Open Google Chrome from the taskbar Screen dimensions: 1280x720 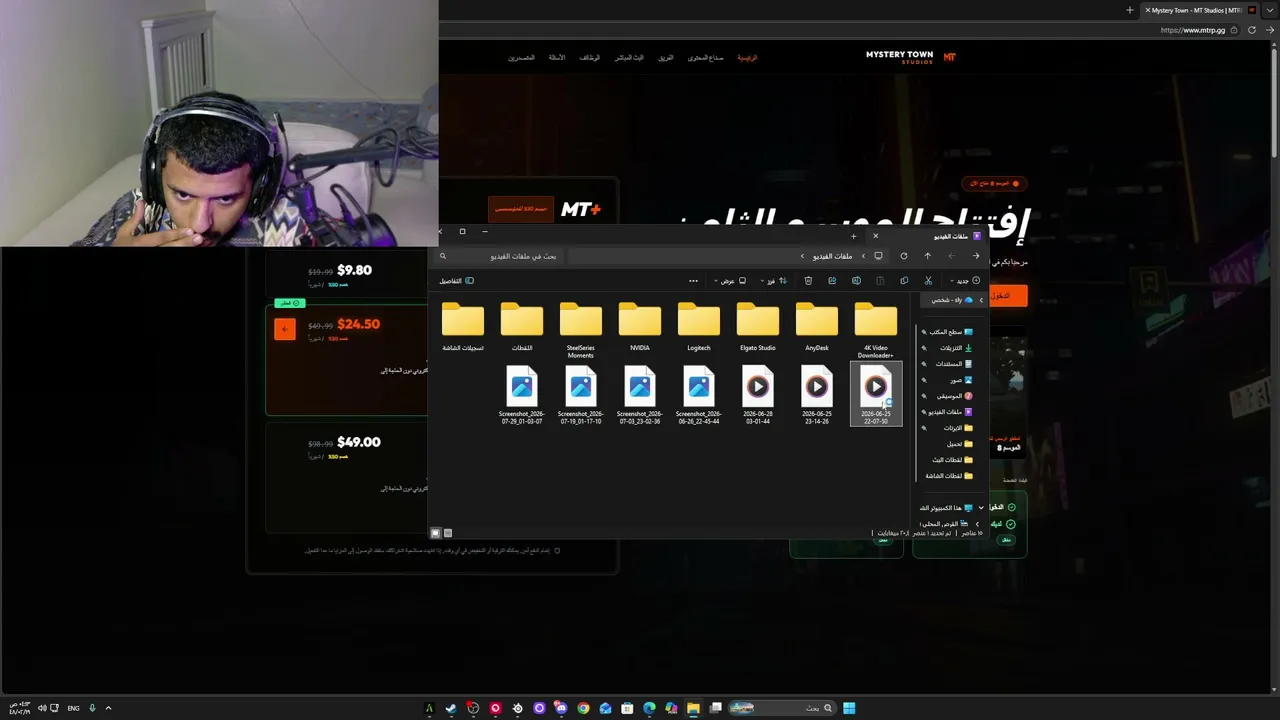tap(583, 708)
